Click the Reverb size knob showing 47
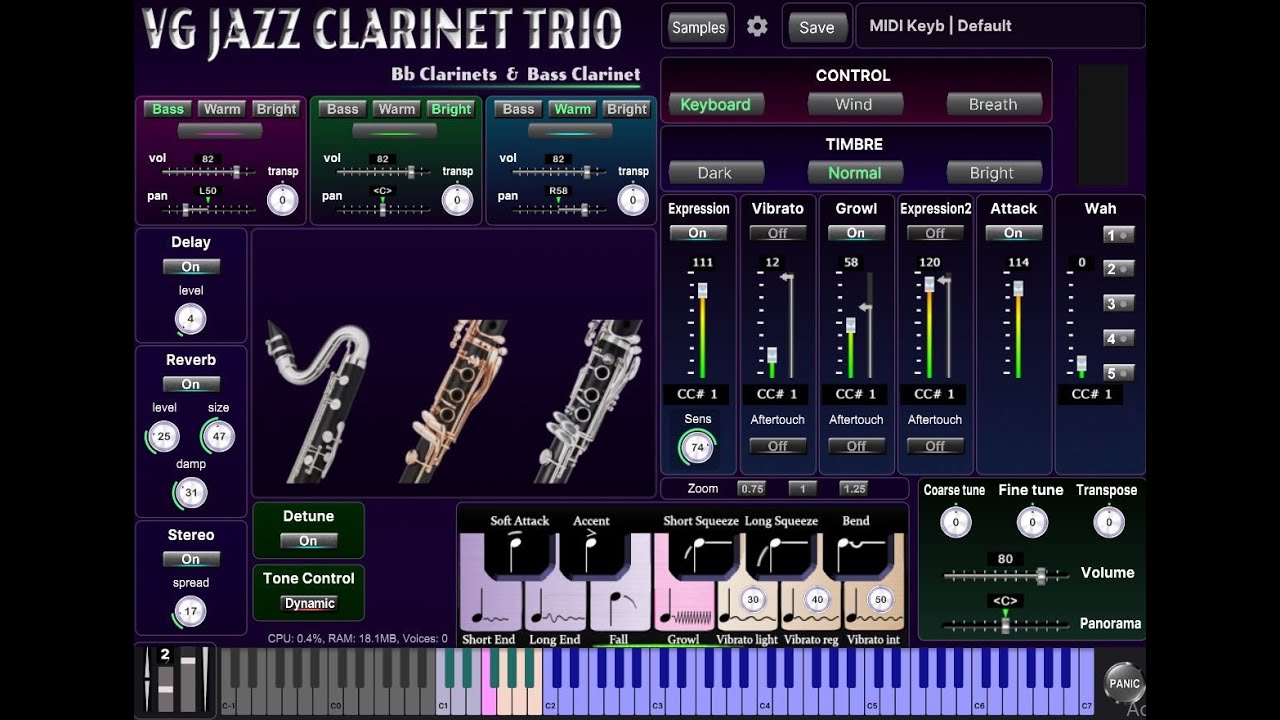Viewport: 1280px width, 720px height. pyautogui.click(x=218, y=436)
